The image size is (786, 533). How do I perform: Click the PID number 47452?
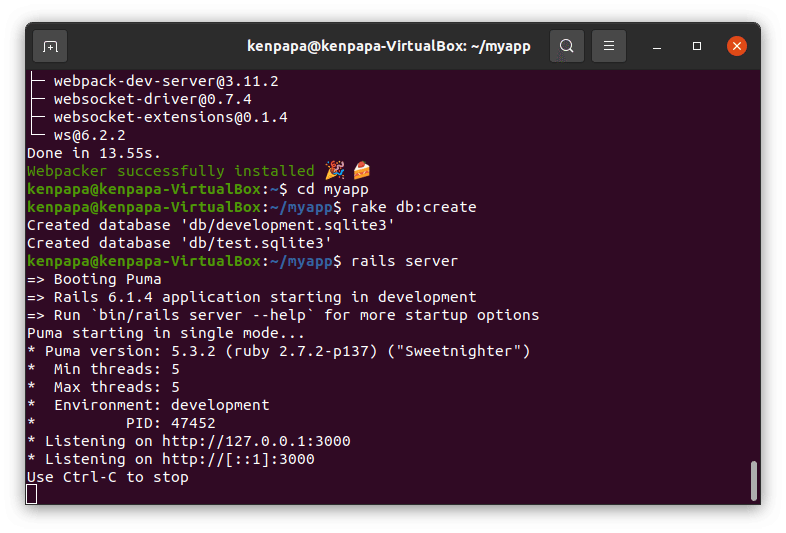click(x=192, y=423)
